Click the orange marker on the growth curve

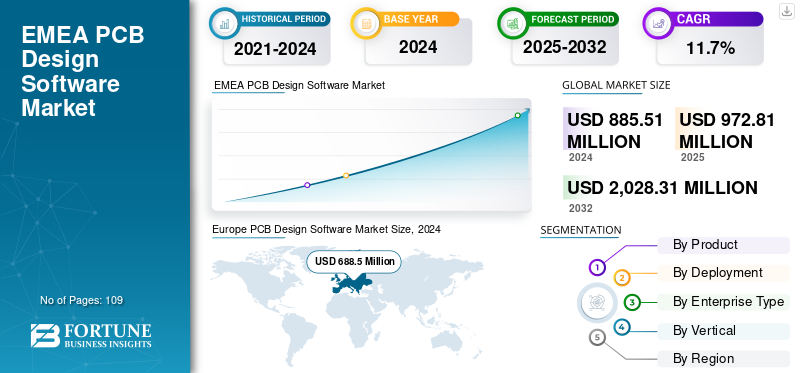coord(346,175)
